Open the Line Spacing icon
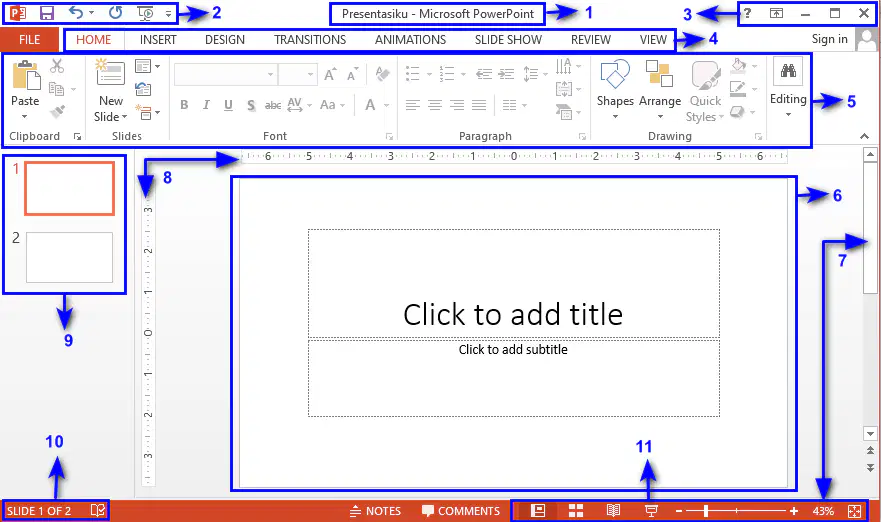The height and width of the screenshot is (522, 881). pos(530,74)
